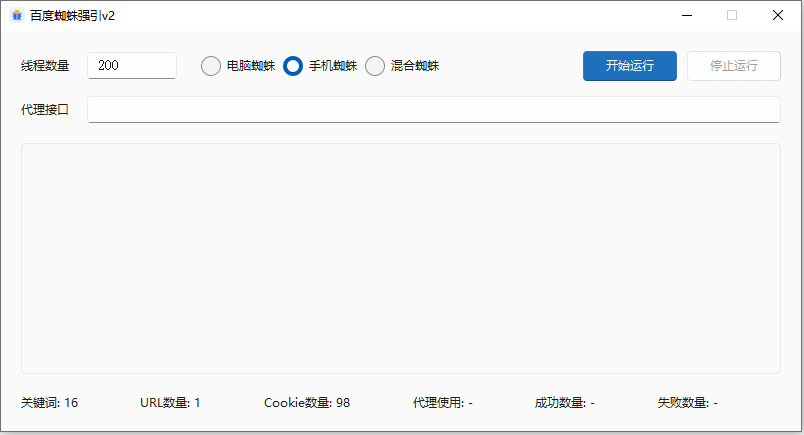Click the 代理使用: - status text
Screen dimensions: 804x435
tap(443, 403)
